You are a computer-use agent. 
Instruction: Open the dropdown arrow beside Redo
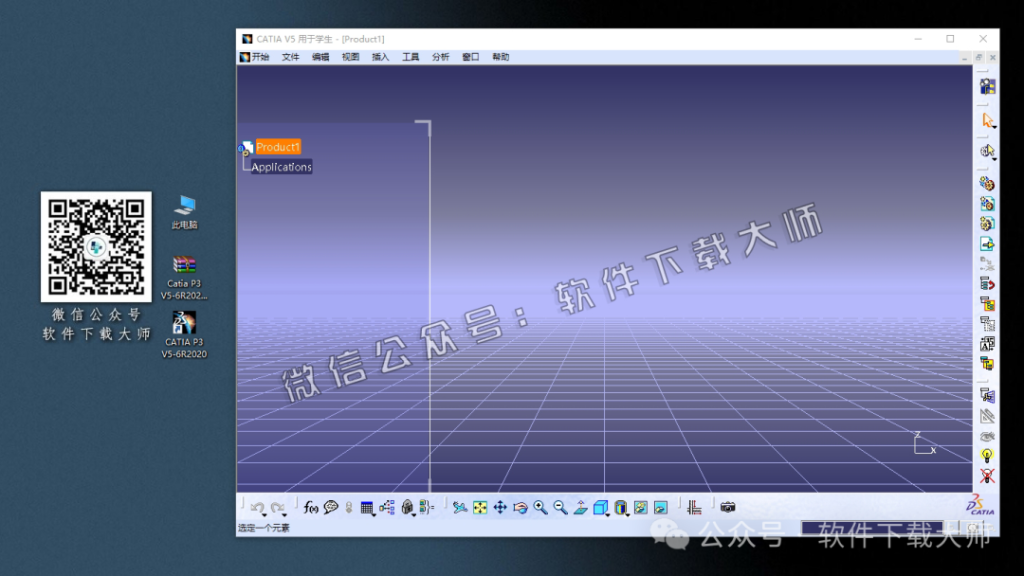(x=283, y=514)
